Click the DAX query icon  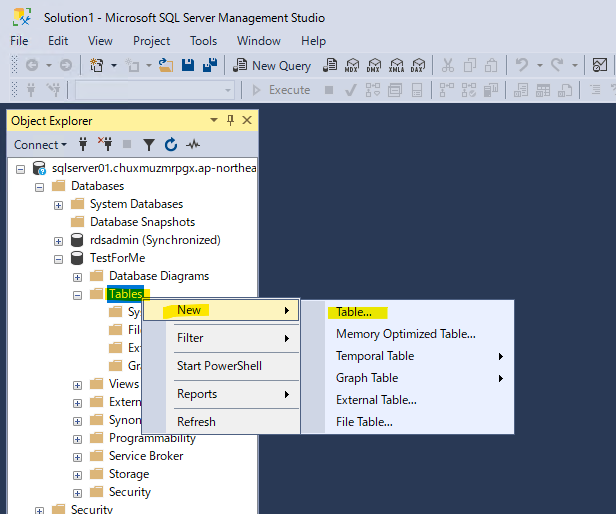(x=418, y=66)
